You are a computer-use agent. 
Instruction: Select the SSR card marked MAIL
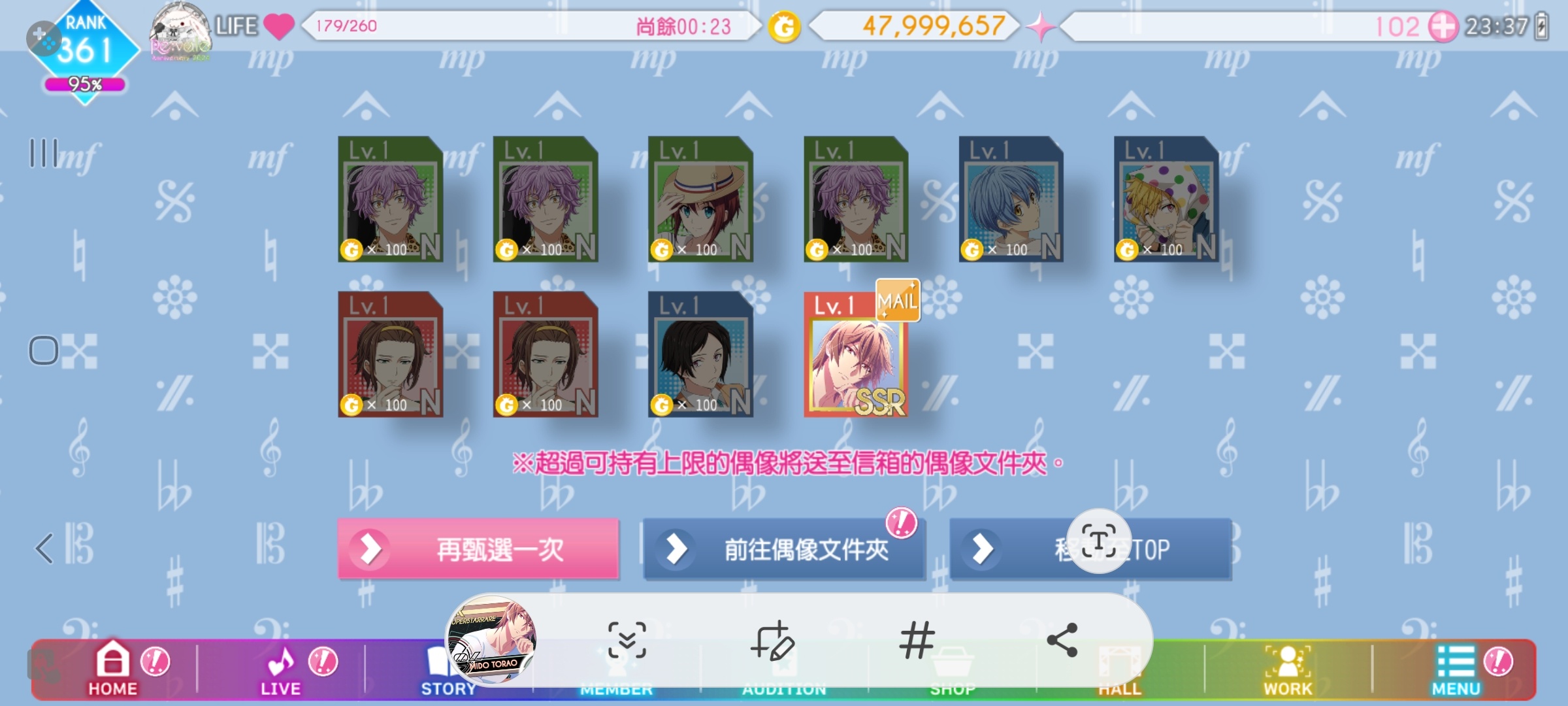[856, 354]
